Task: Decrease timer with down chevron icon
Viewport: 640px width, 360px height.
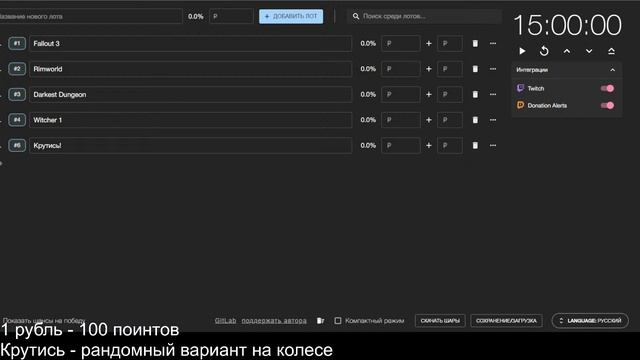Action: tap(589, 51)
